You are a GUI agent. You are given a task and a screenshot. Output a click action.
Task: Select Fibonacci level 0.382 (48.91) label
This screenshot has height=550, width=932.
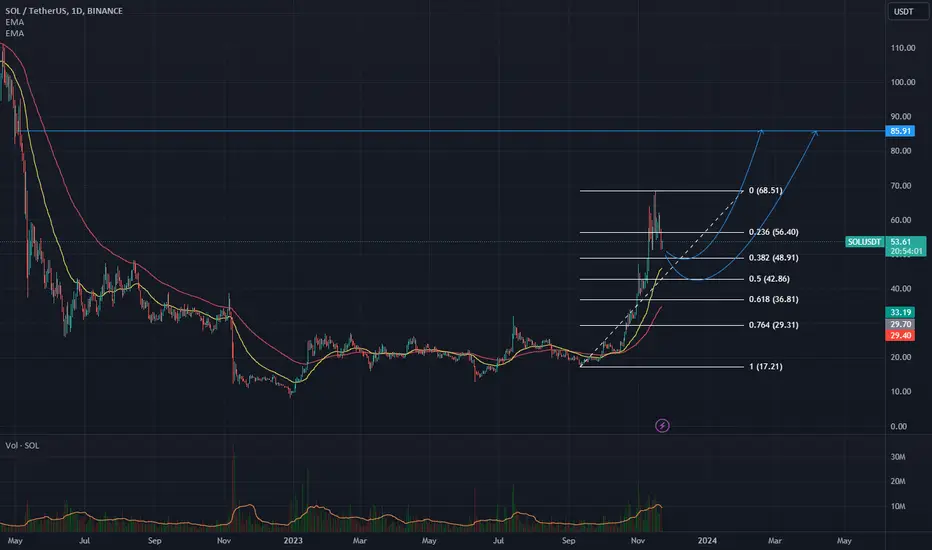773,257
